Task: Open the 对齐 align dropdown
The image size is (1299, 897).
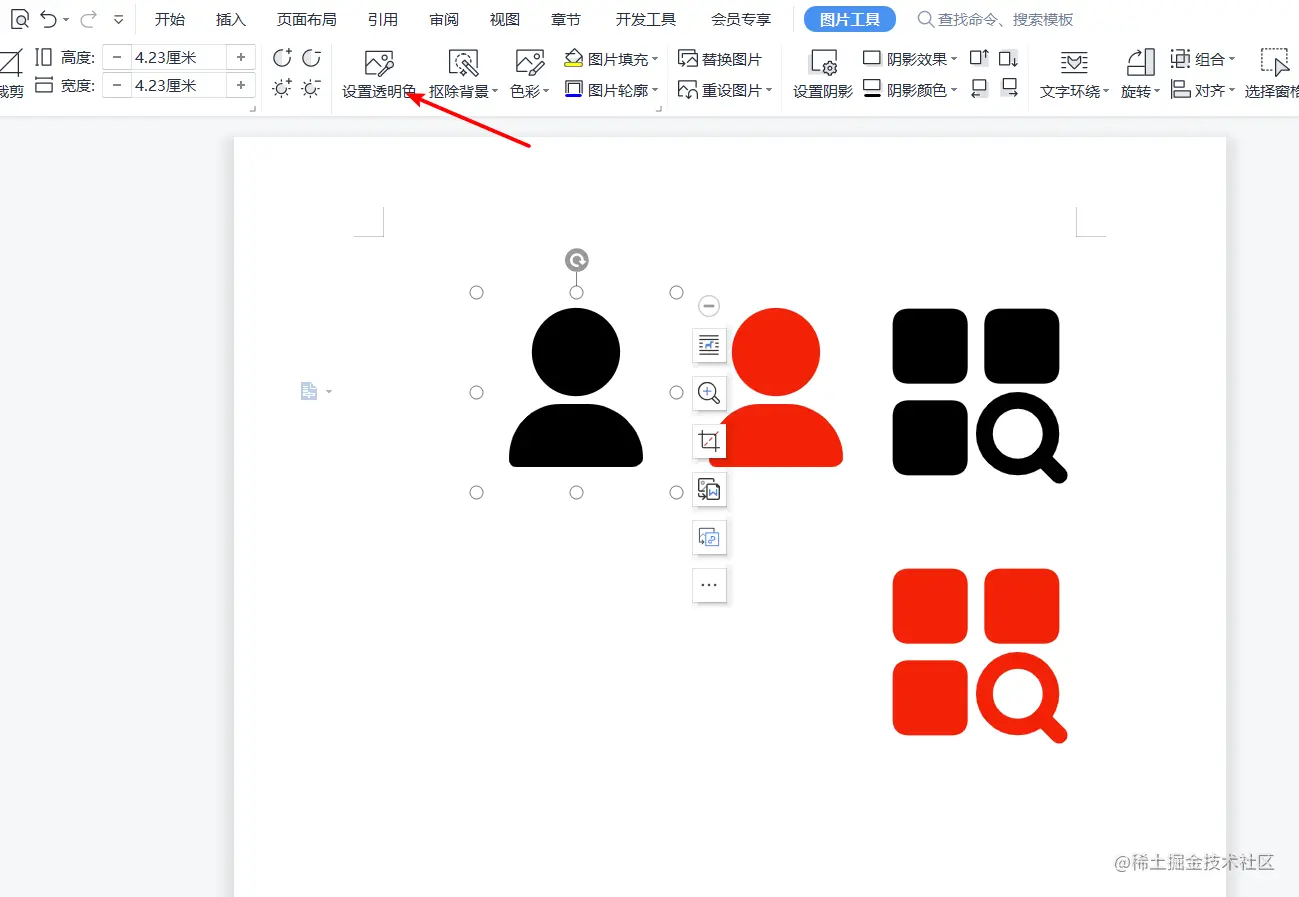Action: click(1203, 90)
